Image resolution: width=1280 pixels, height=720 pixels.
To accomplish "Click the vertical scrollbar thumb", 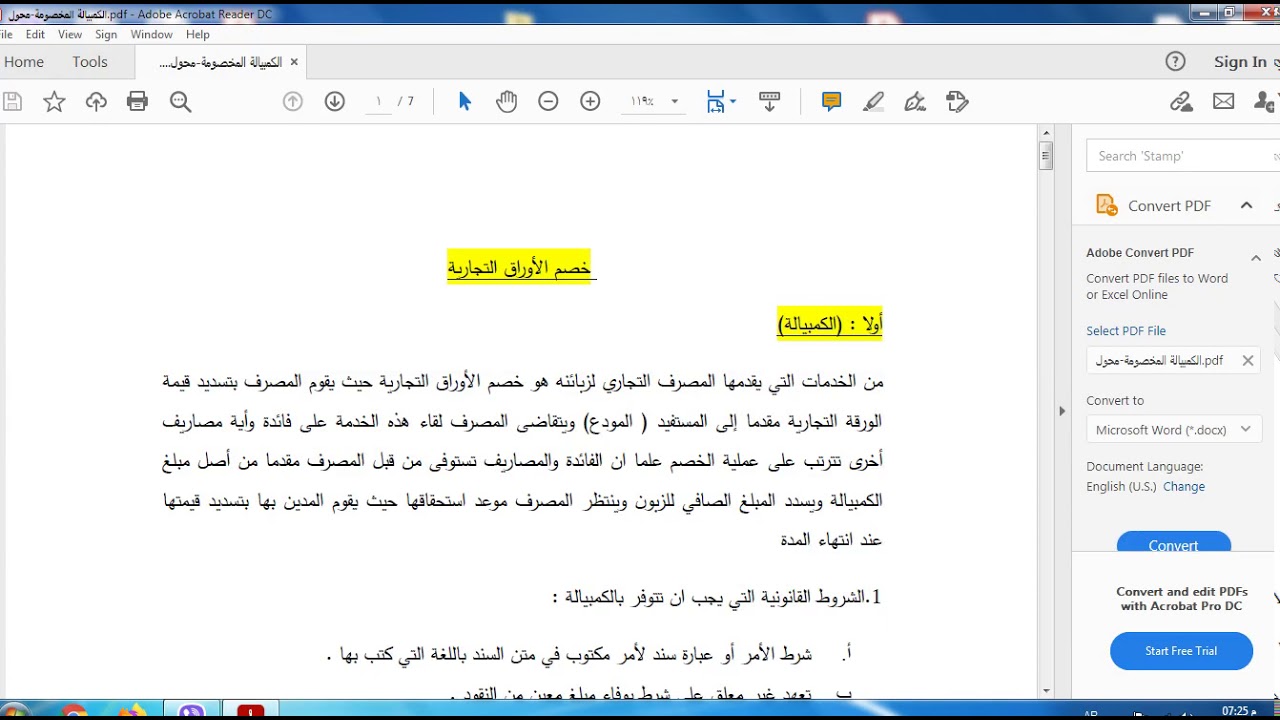I will click(x=1046, y=155).
